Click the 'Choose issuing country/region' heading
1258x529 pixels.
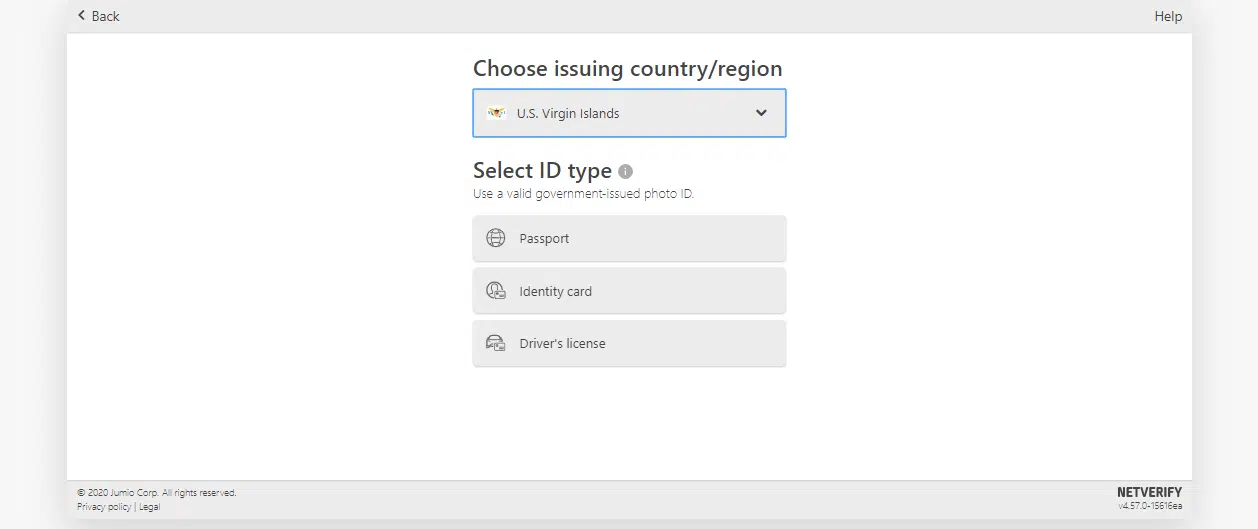627,68
